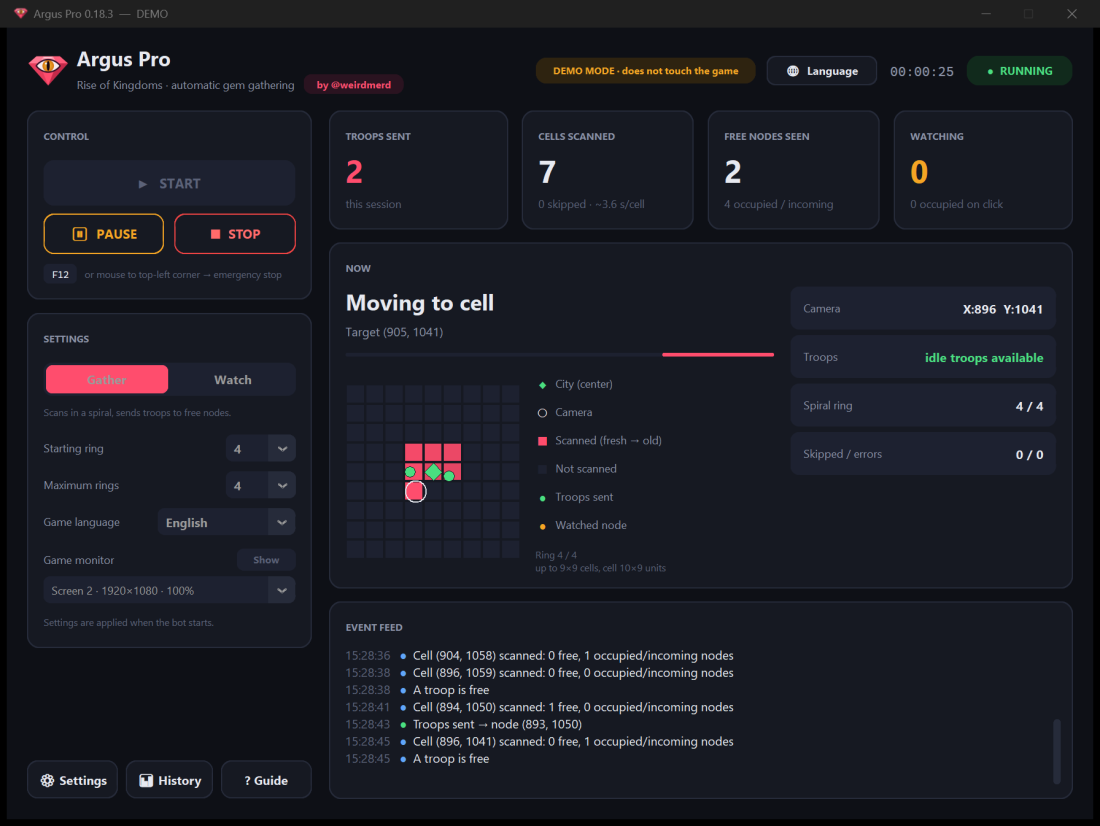Screen dimensions: 1100x826
Task: Open the Settings tab
Action: click(x=73, y=780)
